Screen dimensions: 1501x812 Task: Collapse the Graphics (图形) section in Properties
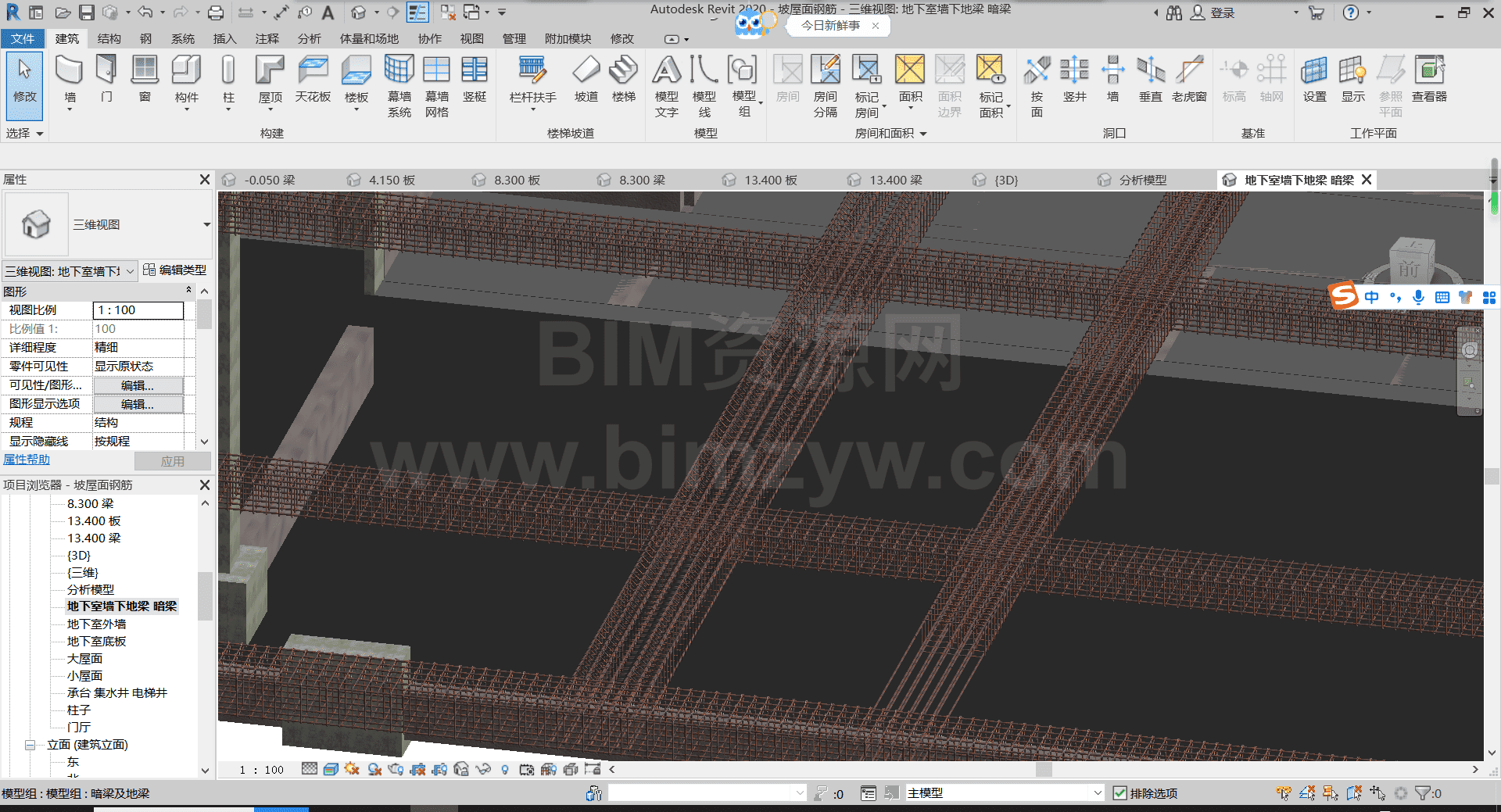click(188, 291)
